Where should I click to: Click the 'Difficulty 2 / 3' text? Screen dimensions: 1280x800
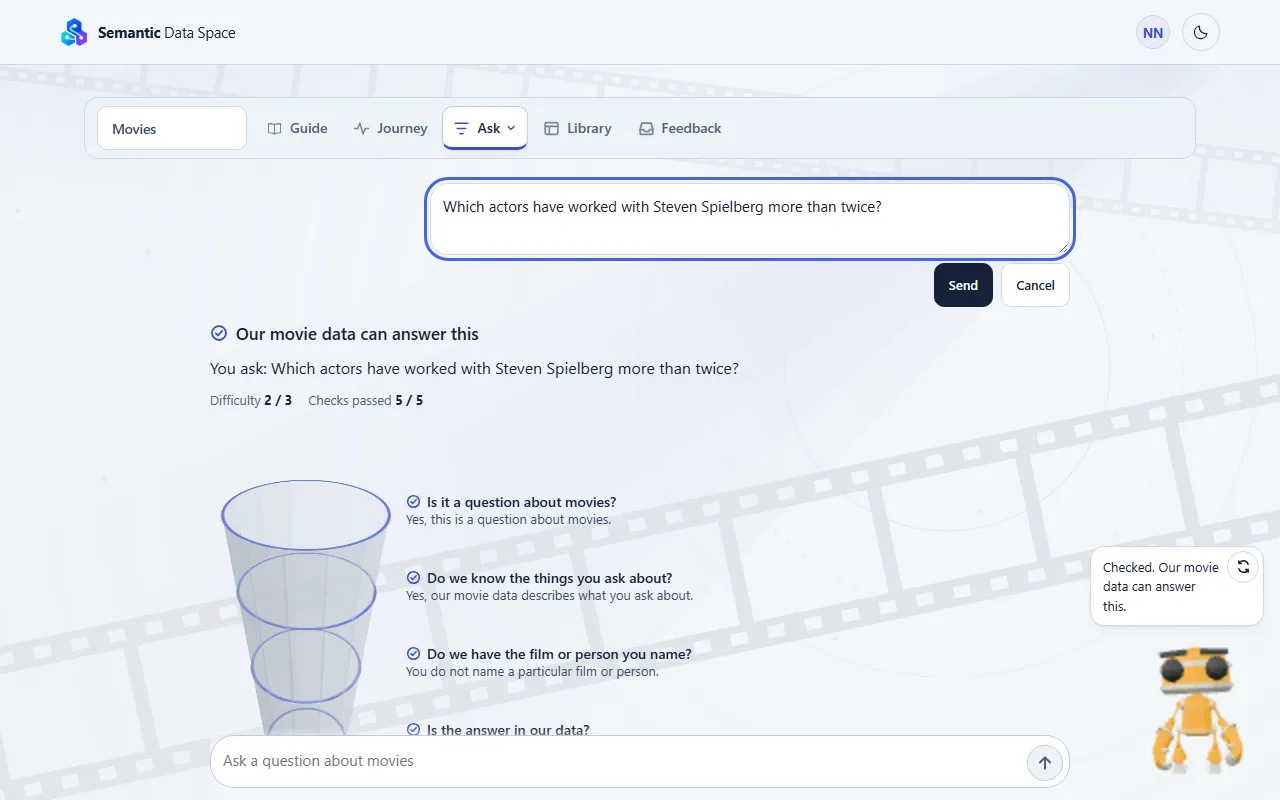click(251, 400)
